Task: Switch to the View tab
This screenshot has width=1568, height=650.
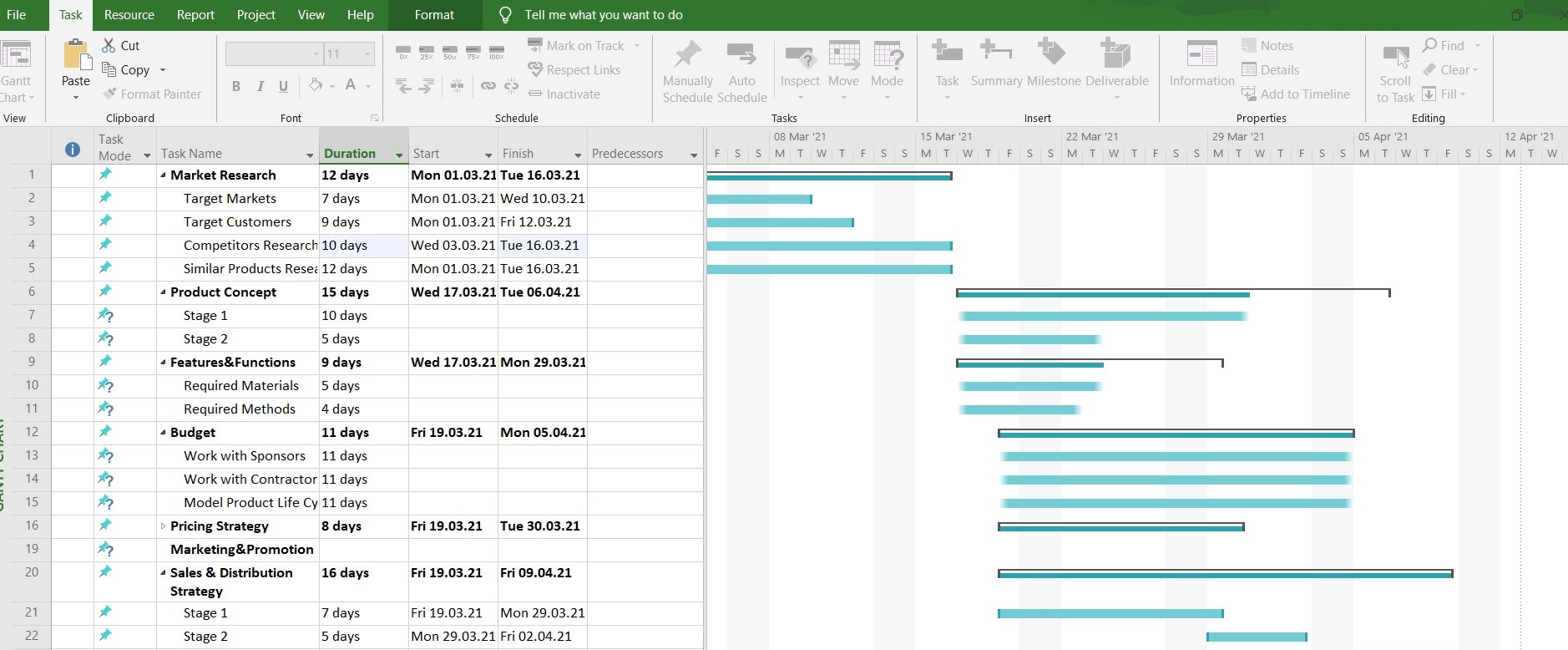Action: 311,15
